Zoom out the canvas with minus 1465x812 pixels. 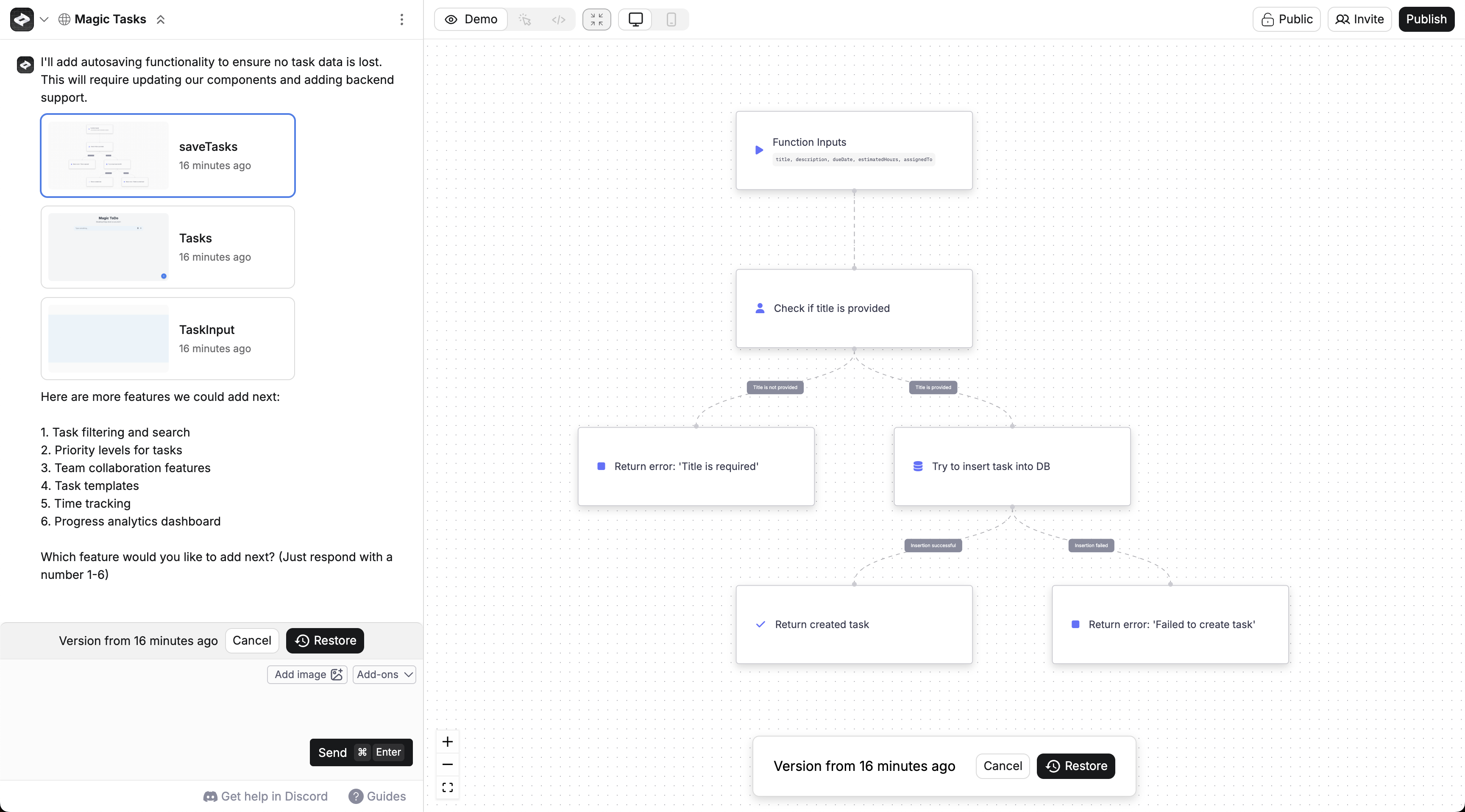[x=448, y=764]
